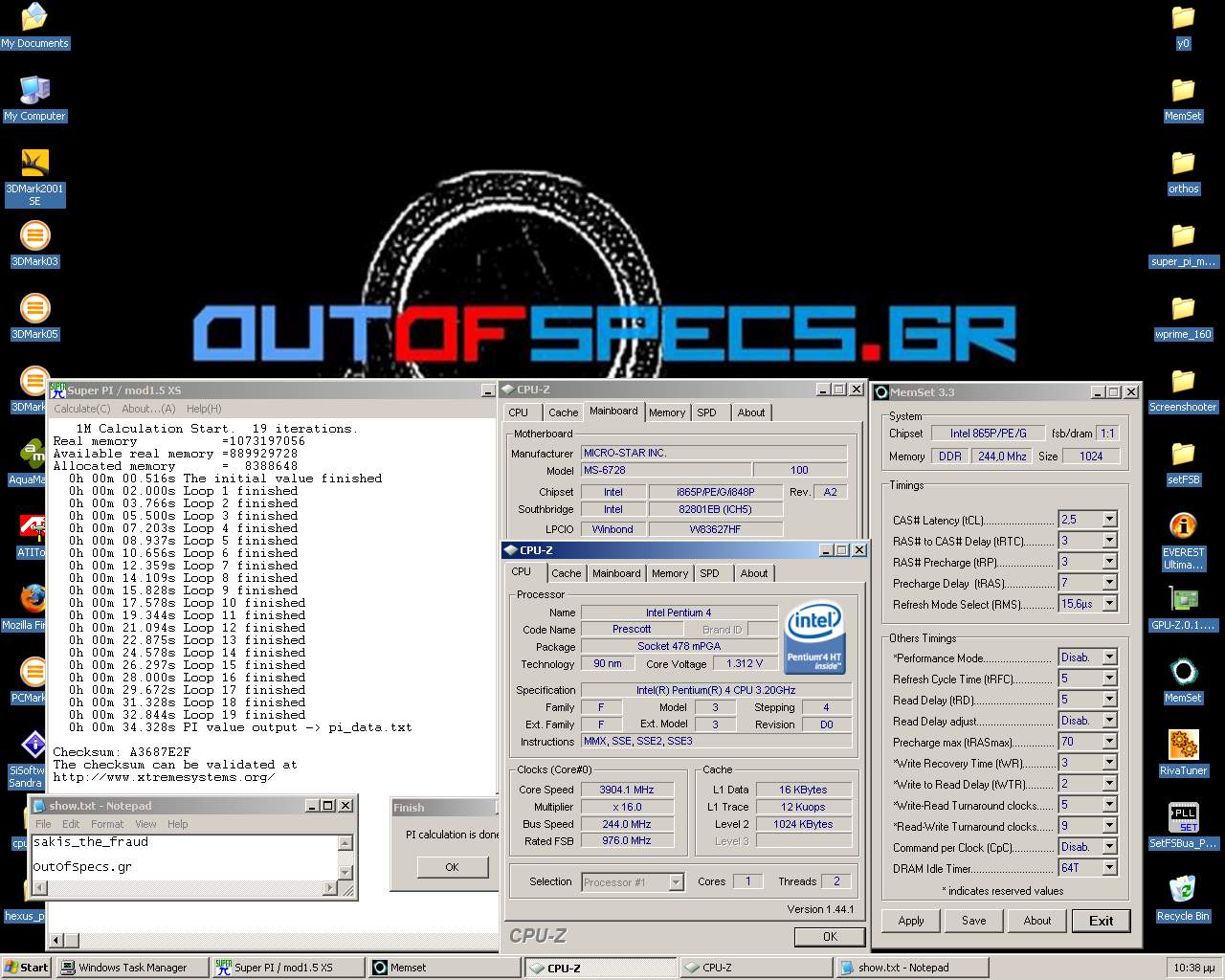The height and width of the screenshot is (980, 1225).
Task: Switch to Windows Task Manager in the taskbar
Action: [132, 968]
